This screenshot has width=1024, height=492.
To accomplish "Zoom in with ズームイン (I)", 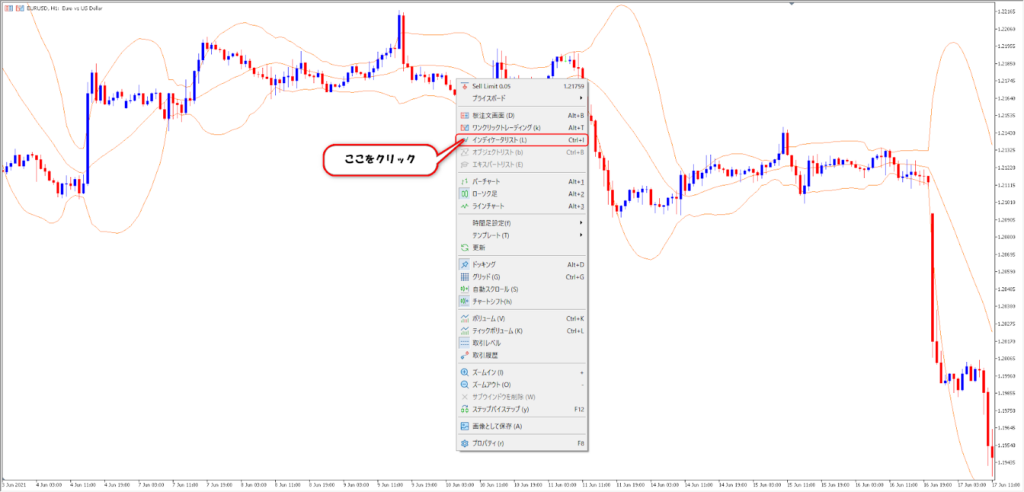I will coord(522,372).
